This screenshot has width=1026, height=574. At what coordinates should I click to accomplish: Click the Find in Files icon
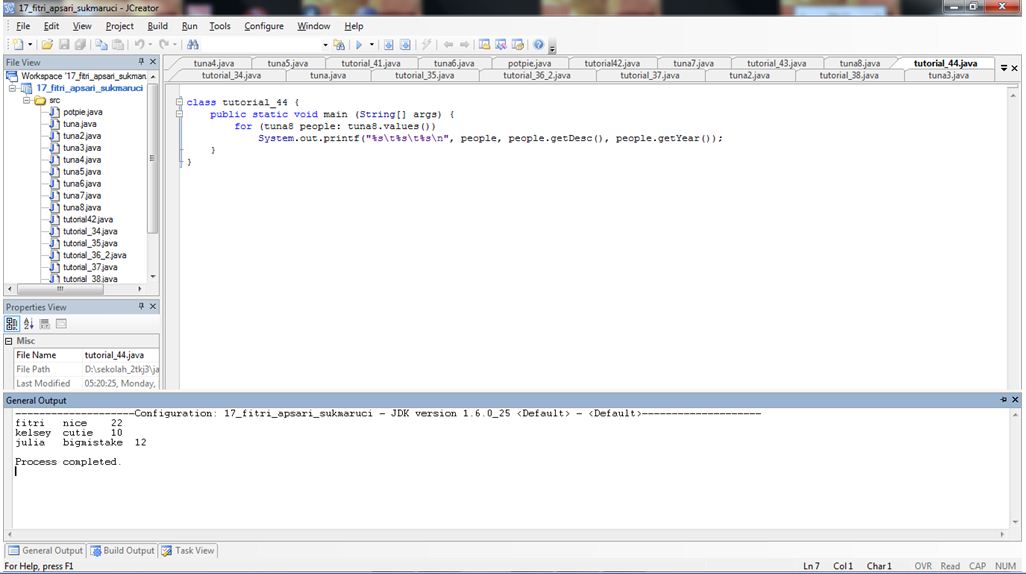[339, 45]
